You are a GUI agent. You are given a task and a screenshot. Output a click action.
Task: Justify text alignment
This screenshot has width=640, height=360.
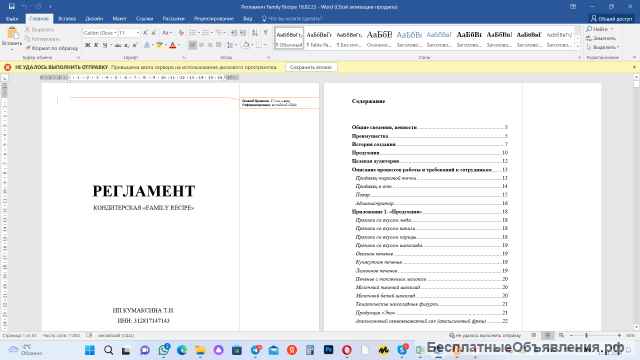tap(219, 45)
